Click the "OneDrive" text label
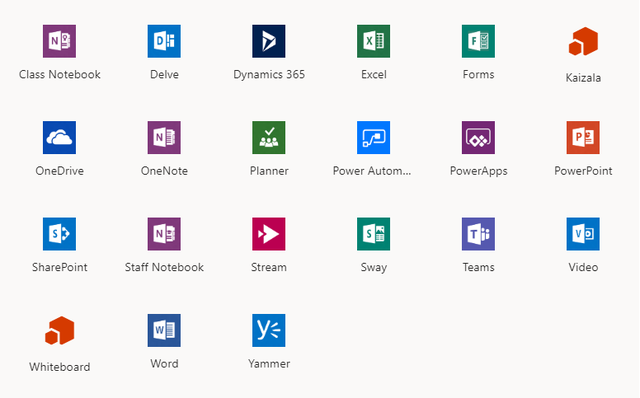The height and width of the screenshot is (398, 640). click(x=60, y=171)
